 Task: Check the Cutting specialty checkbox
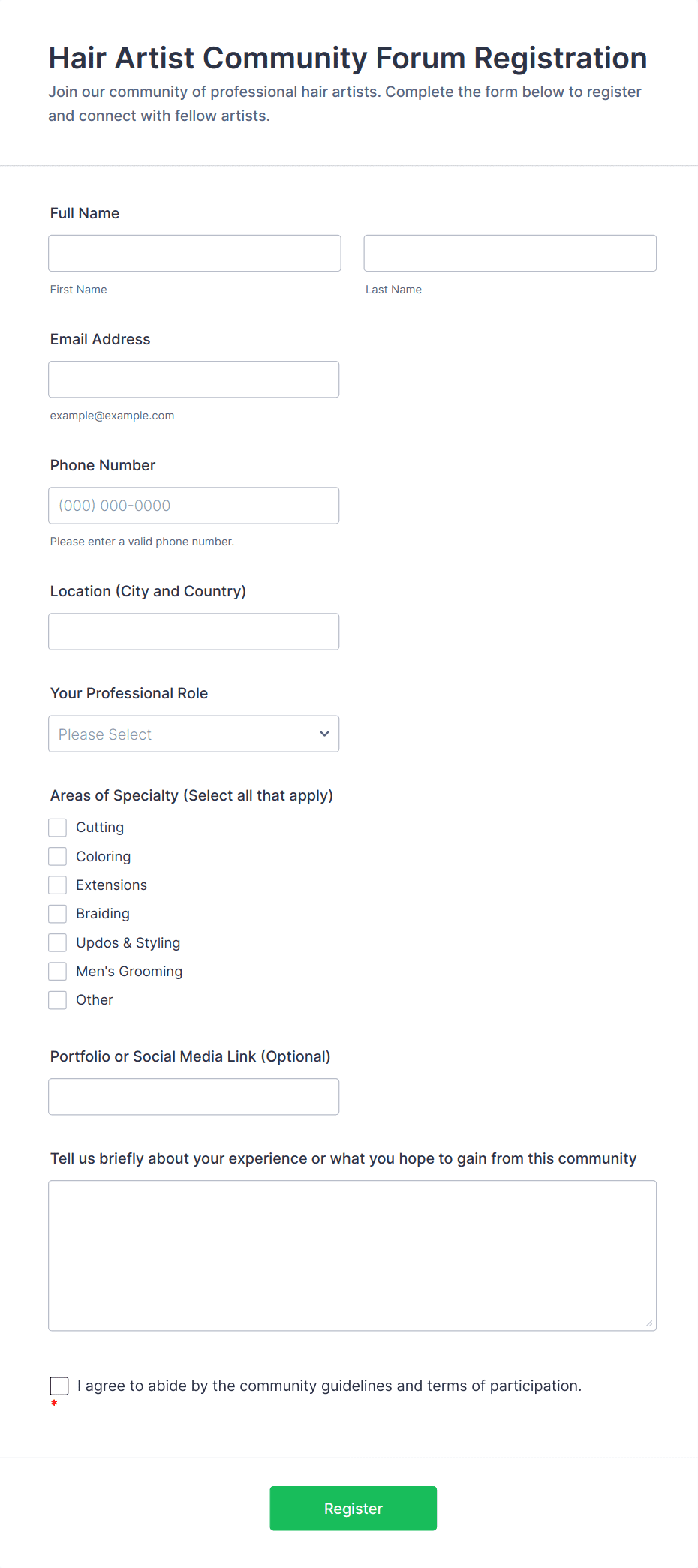(x=58, y=828)
